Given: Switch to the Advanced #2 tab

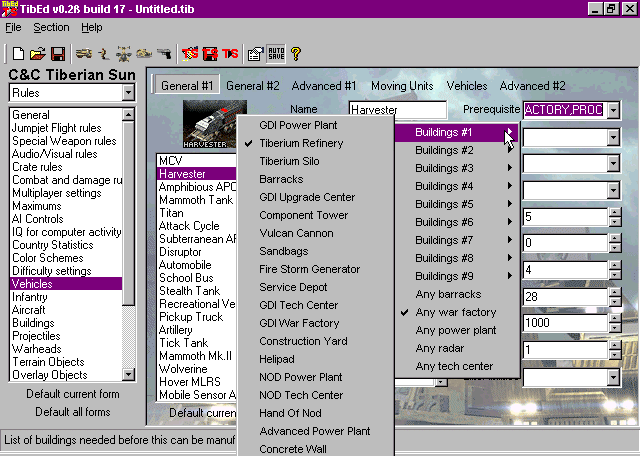Looking at the screenshot, I should (532, 86).
